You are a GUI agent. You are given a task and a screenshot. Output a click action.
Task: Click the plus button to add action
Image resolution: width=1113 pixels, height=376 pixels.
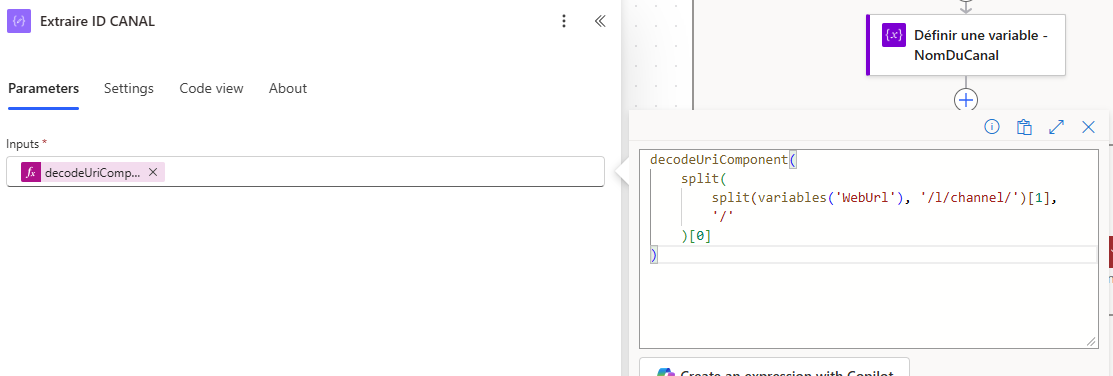tap(965, 100)
